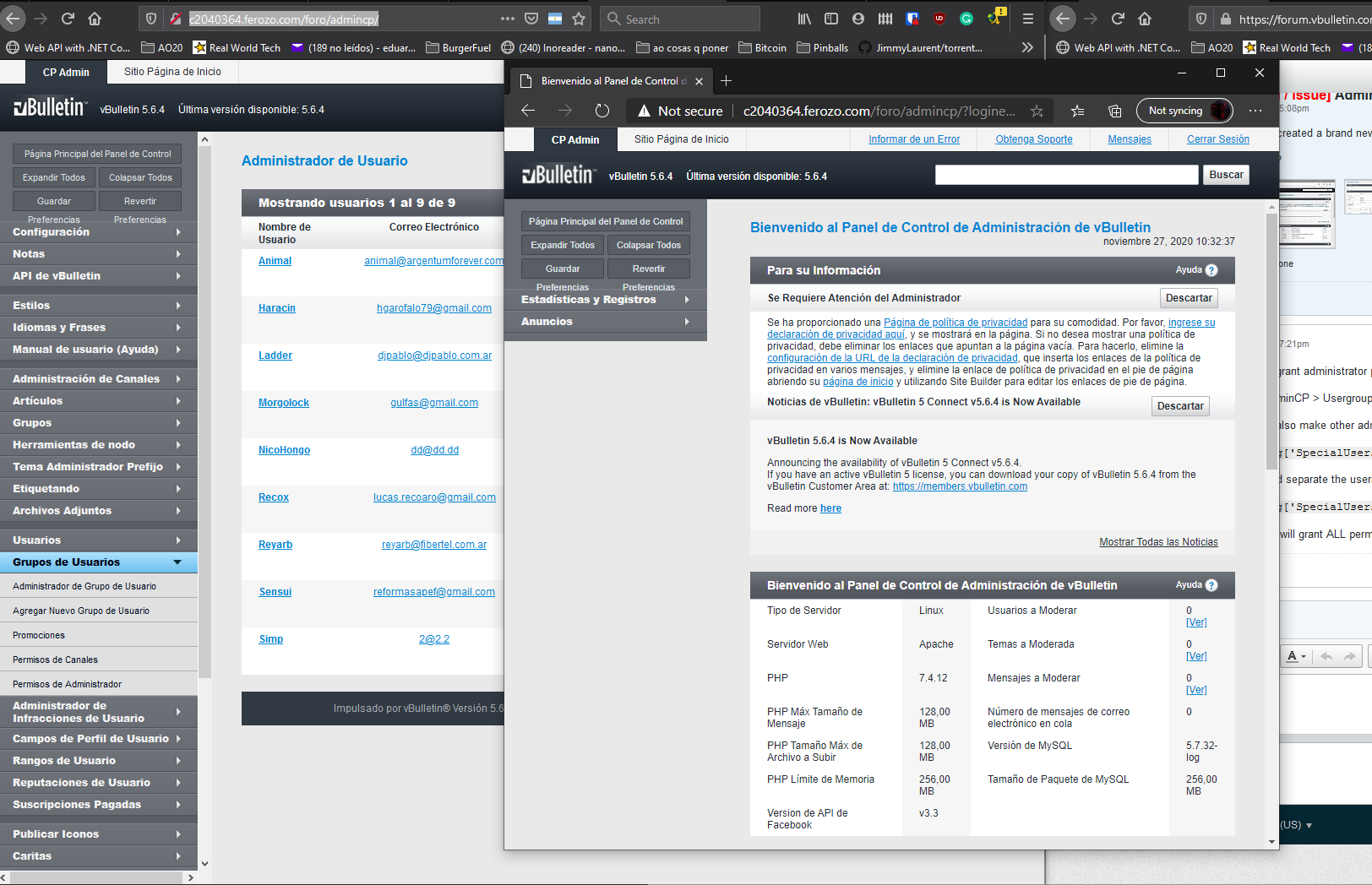1372x885 pixels.
Task: Click Mostrar Todas las Noticias link
Action: click(x=1158, y=542)
